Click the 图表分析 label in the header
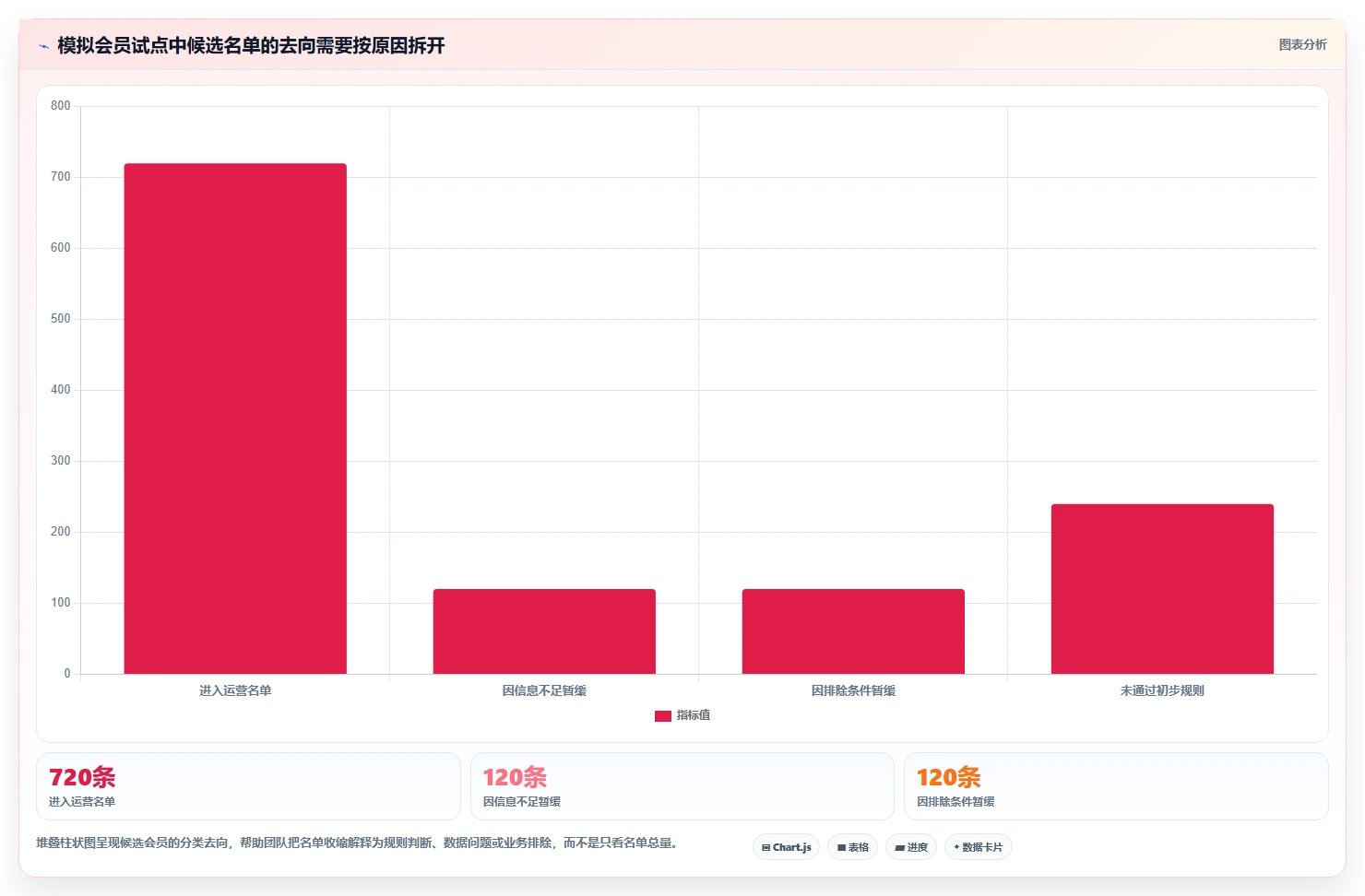The height and width of the screenshot is (896, 1365). pos(1302,44)
